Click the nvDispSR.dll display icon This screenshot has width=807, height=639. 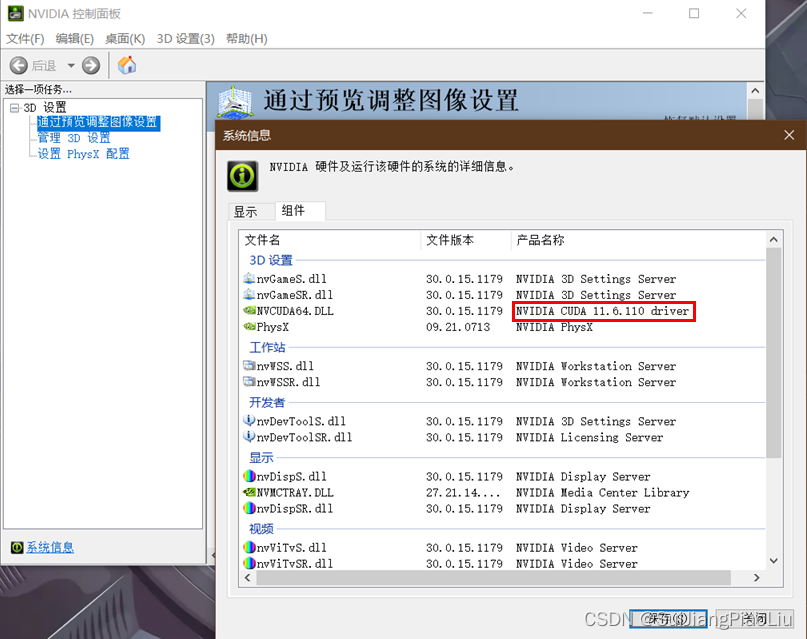point(249,508)
